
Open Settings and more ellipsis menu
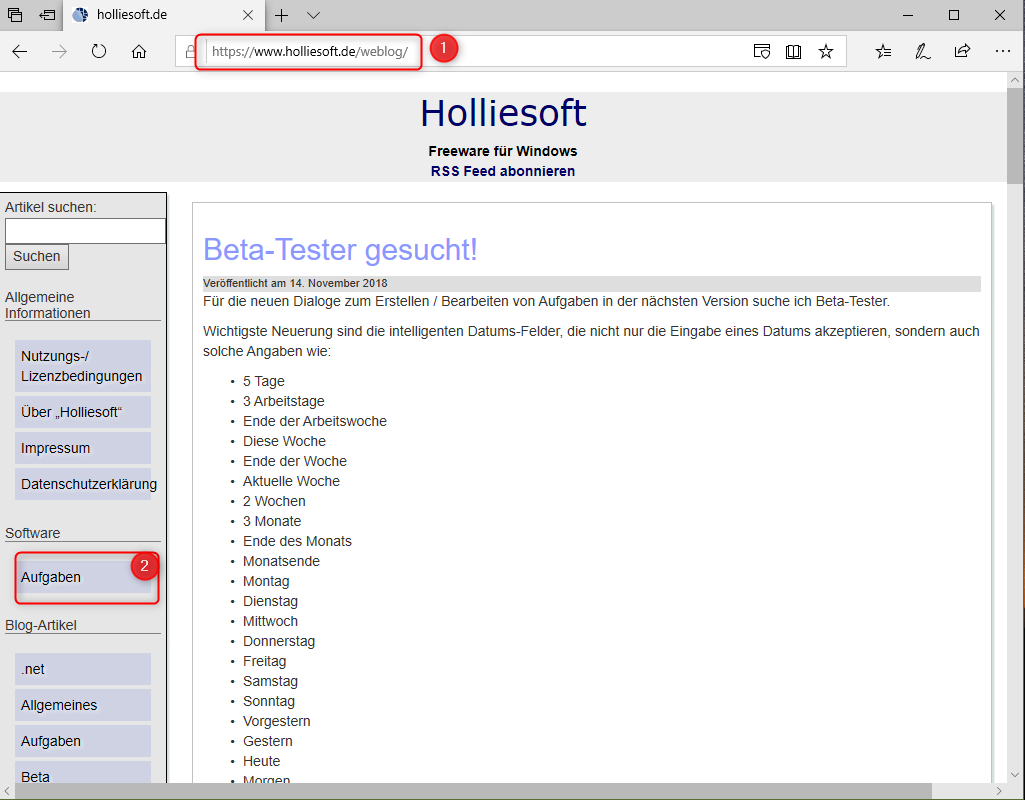click(x=1002, y=52)
